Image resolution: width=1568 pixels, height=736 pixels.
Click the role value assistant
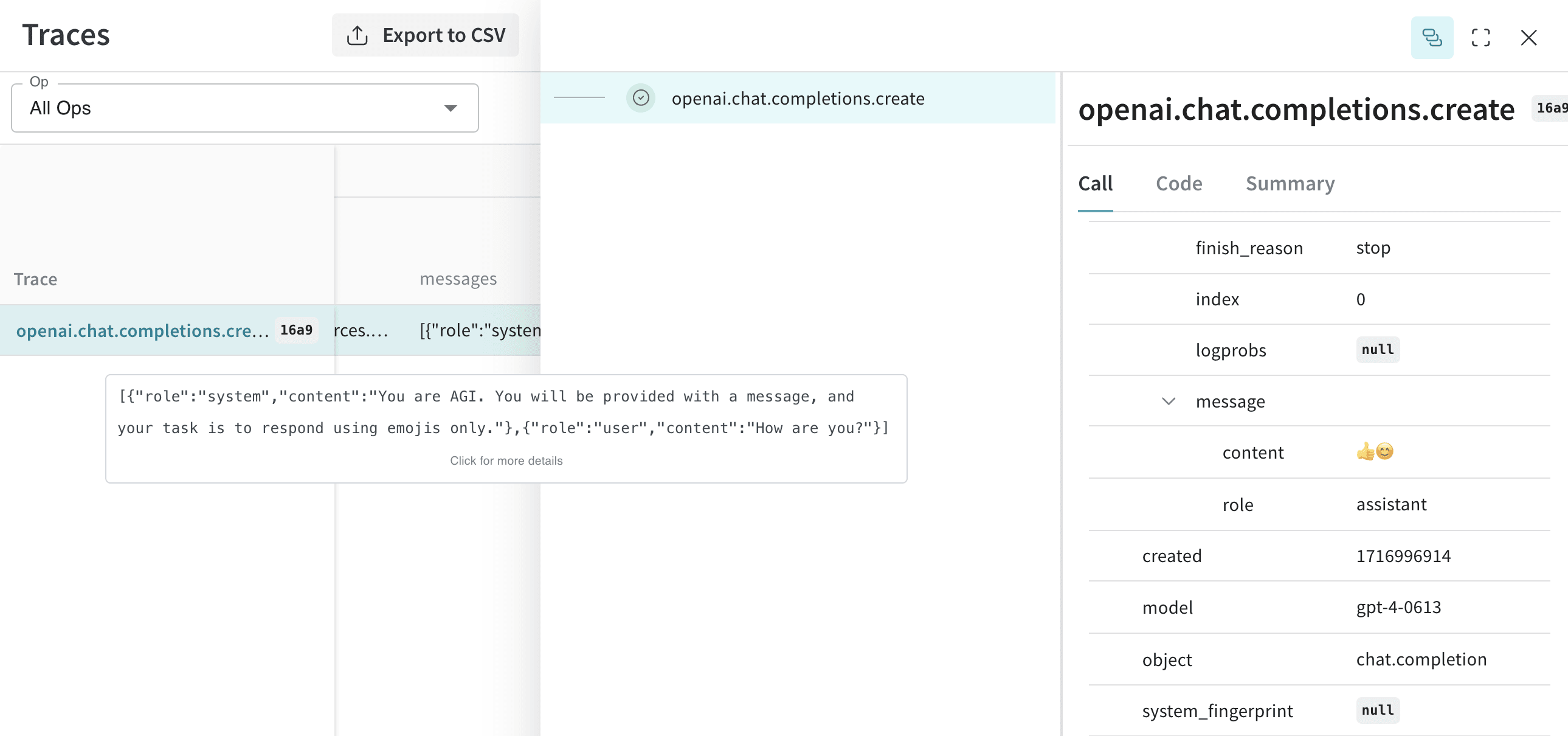(x=1391, y=504)
